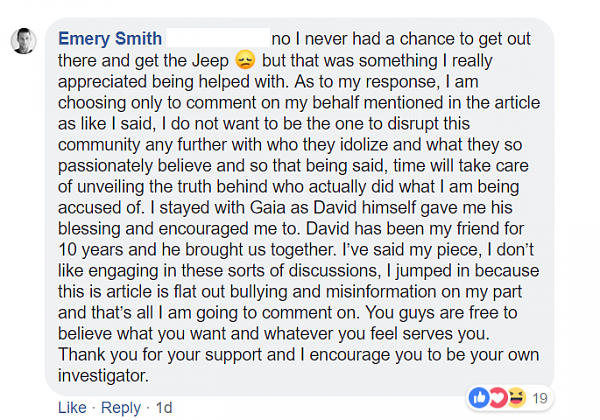Open Emery Smith's profile picture

coord(25,41)
